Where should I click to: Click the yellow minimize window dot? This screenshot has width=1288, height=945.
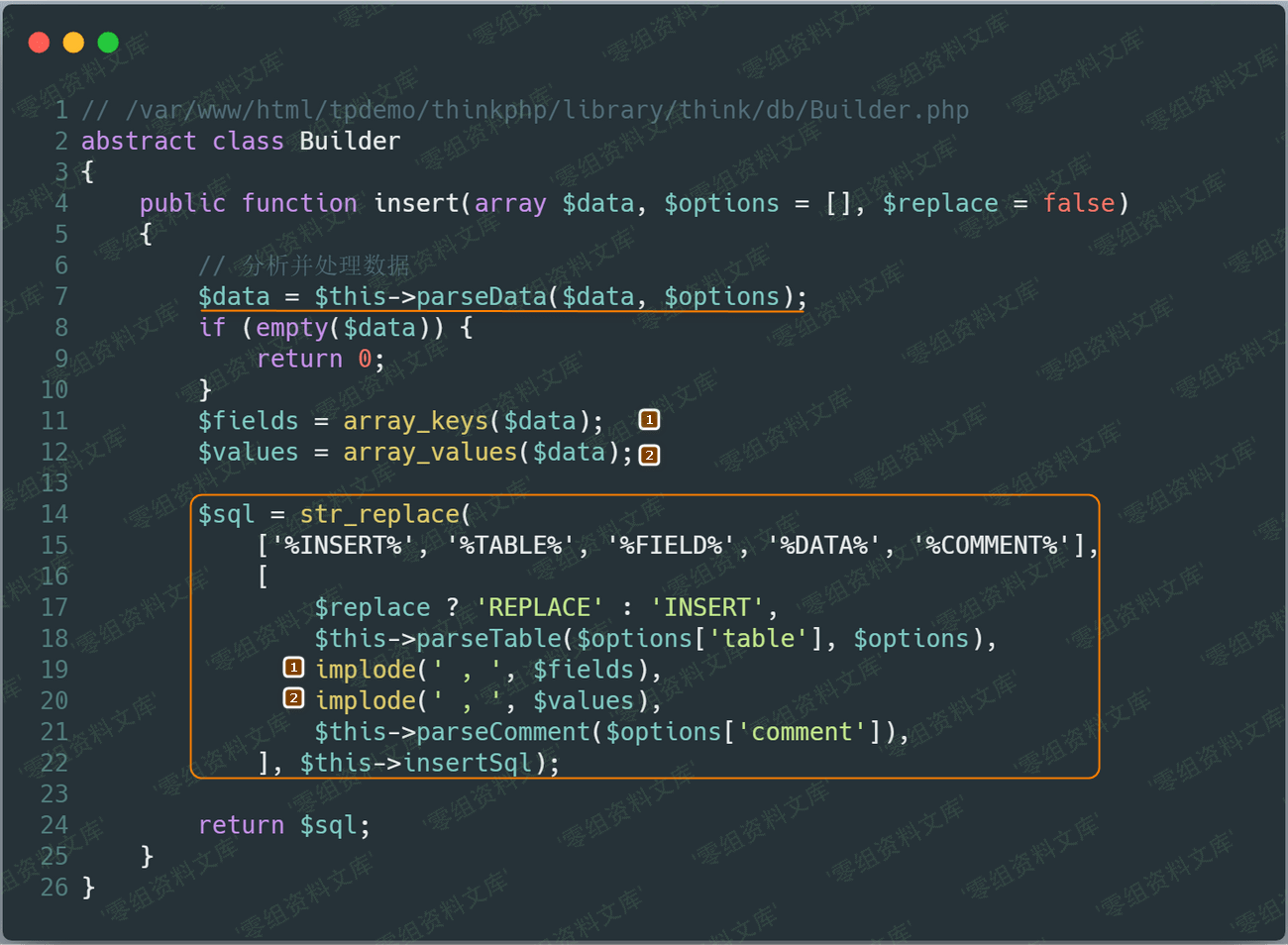tap(73, 43)
